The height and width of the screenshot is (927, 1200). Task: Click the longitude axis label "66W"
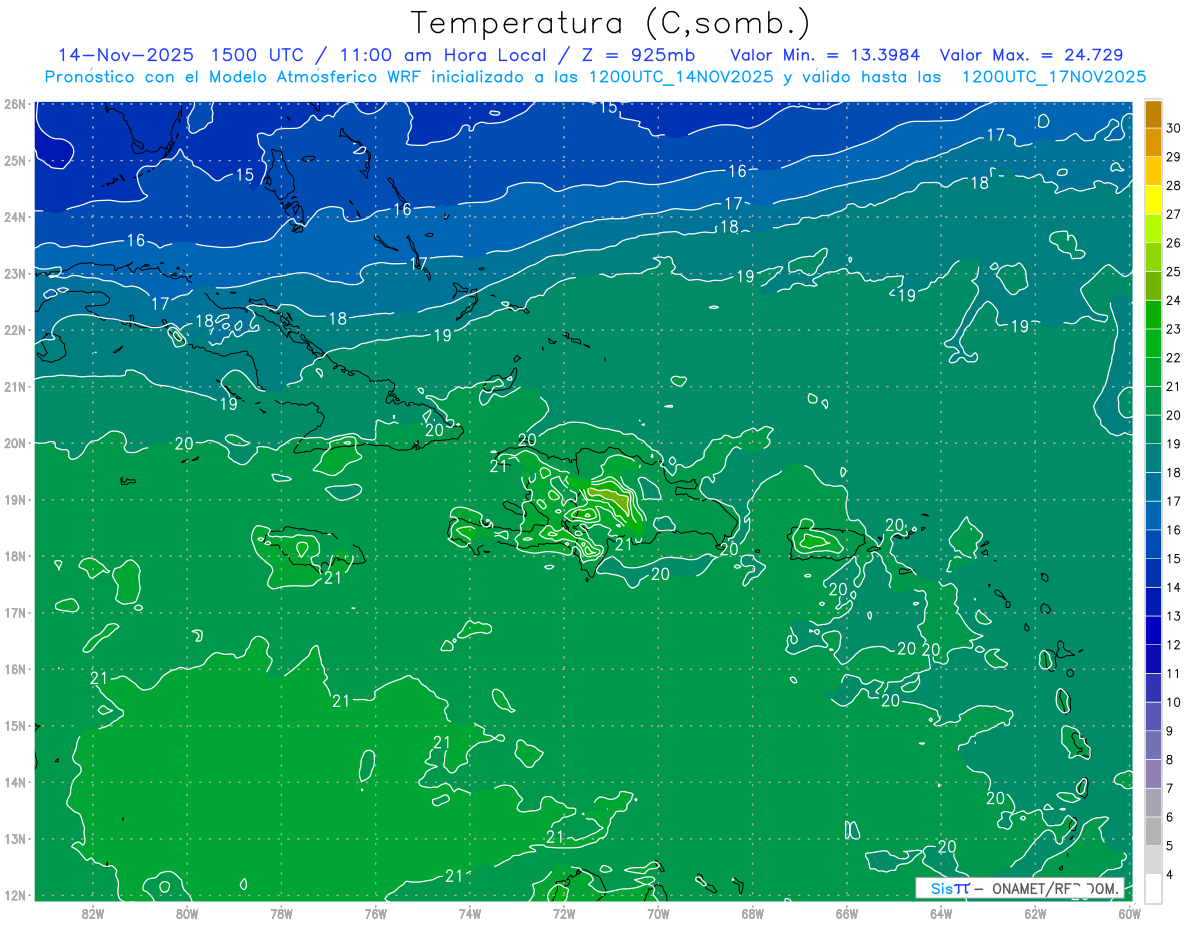(846, 913)
